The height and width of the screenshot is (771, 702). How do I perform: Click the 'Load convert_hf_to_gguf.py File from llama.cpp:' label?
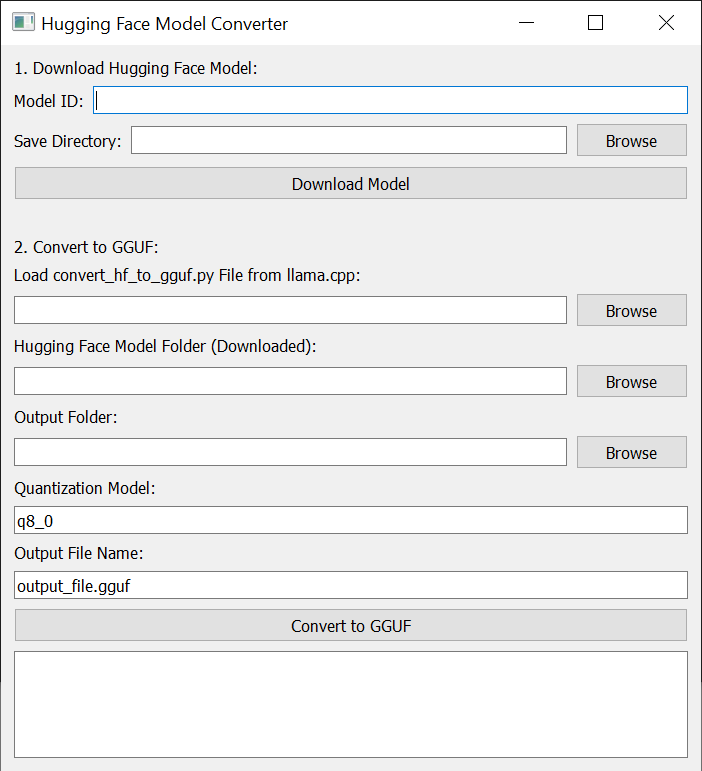[x=187, y=276]
